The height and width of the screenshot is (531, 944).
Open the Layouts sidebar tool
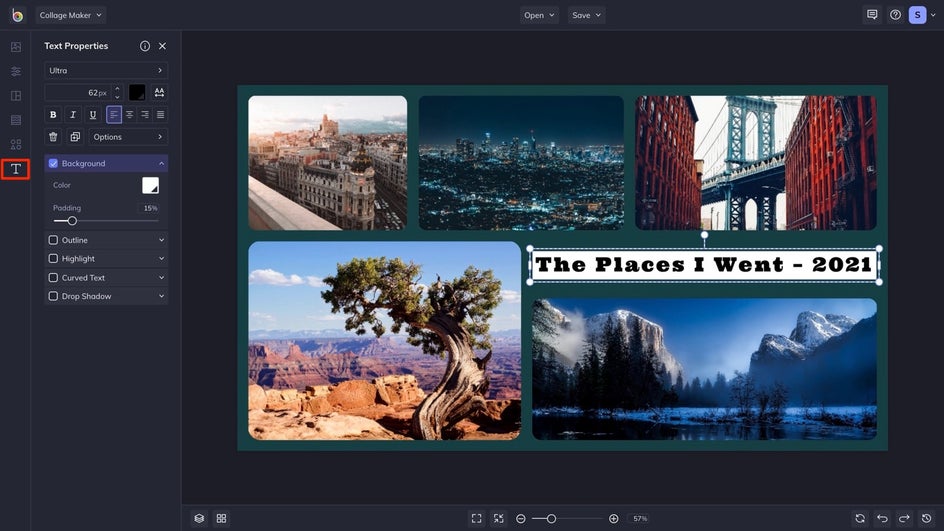[16, 96]
